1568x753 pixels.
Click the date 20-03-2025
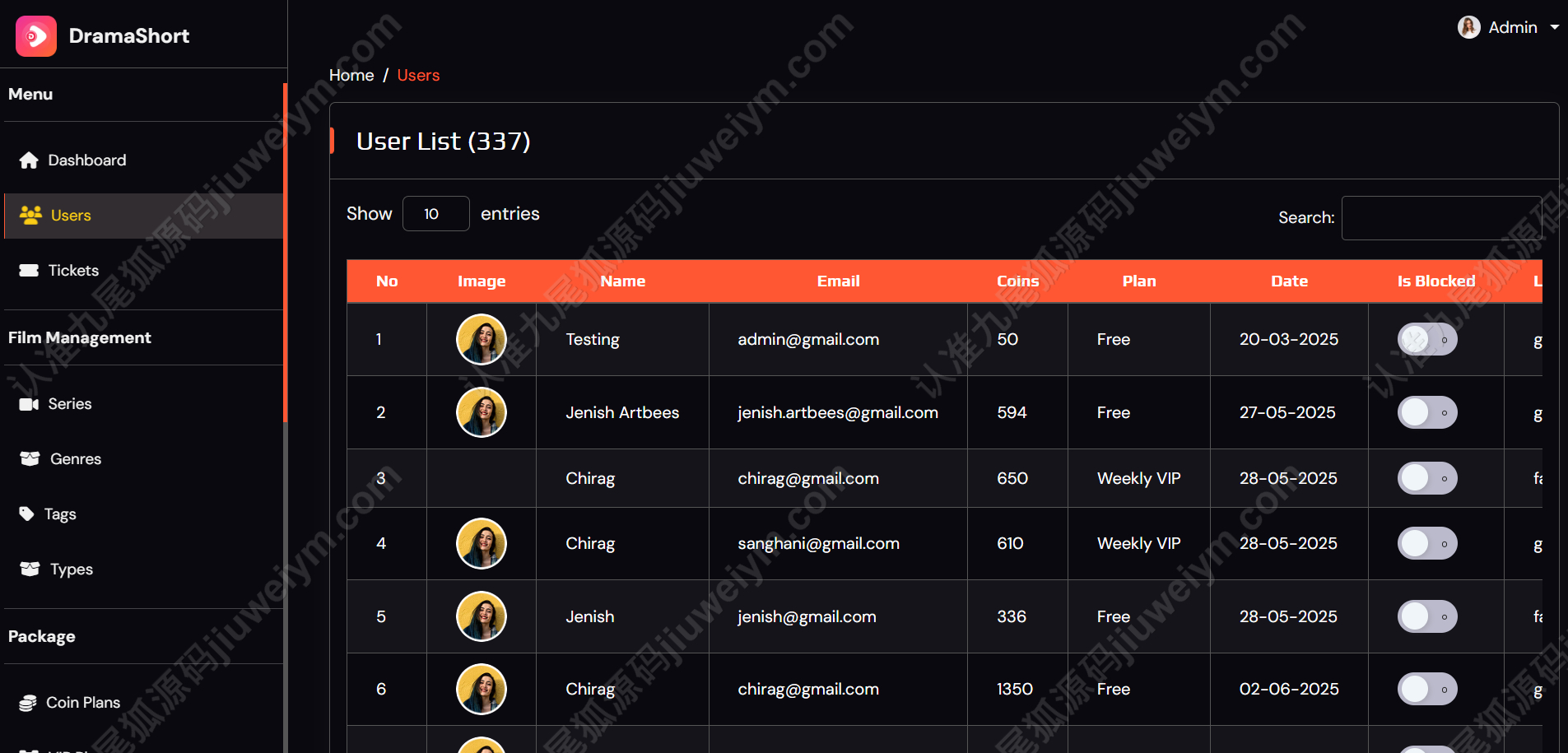pyautogui.click(x=1289, y=339)
